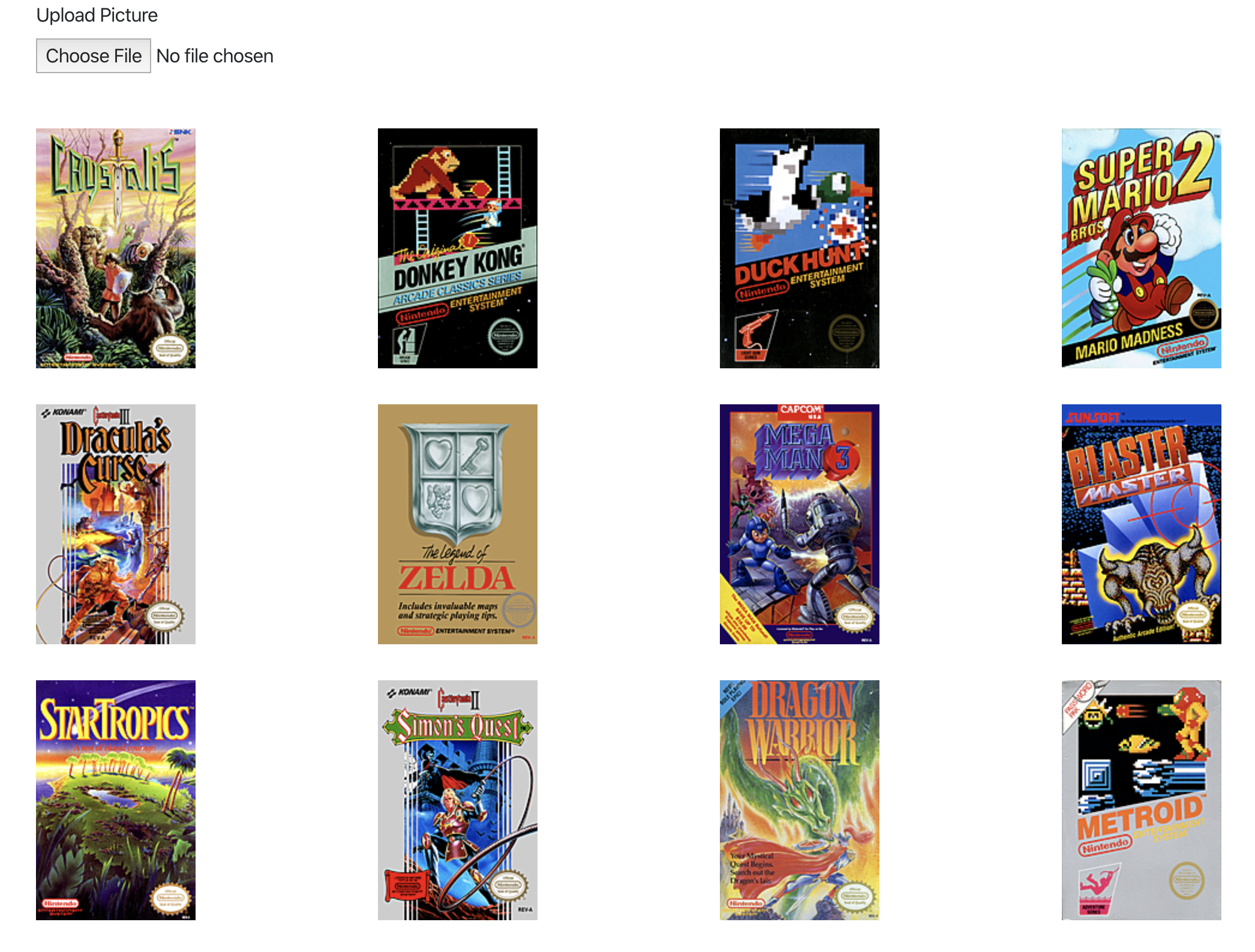Click the Choose File input control
Image resolution: width=1255 pixels, height=952 pixels.
point(93,55)
